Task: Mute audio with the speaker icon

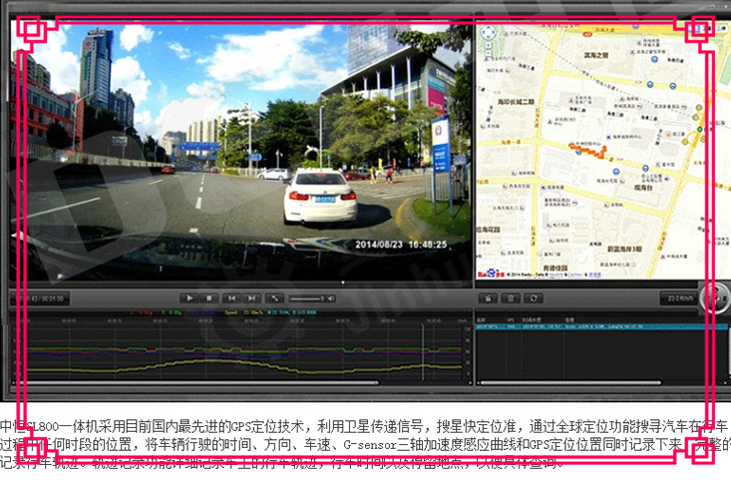Action: point(331,299)
